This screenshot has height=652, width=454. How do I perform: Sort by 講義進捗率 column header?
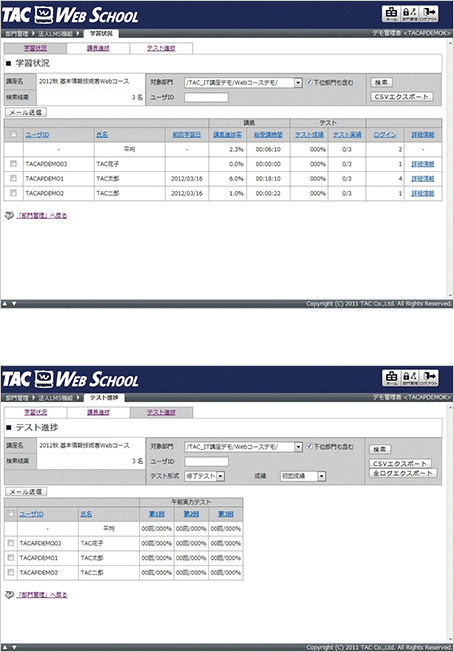click(x=227, y=135)
